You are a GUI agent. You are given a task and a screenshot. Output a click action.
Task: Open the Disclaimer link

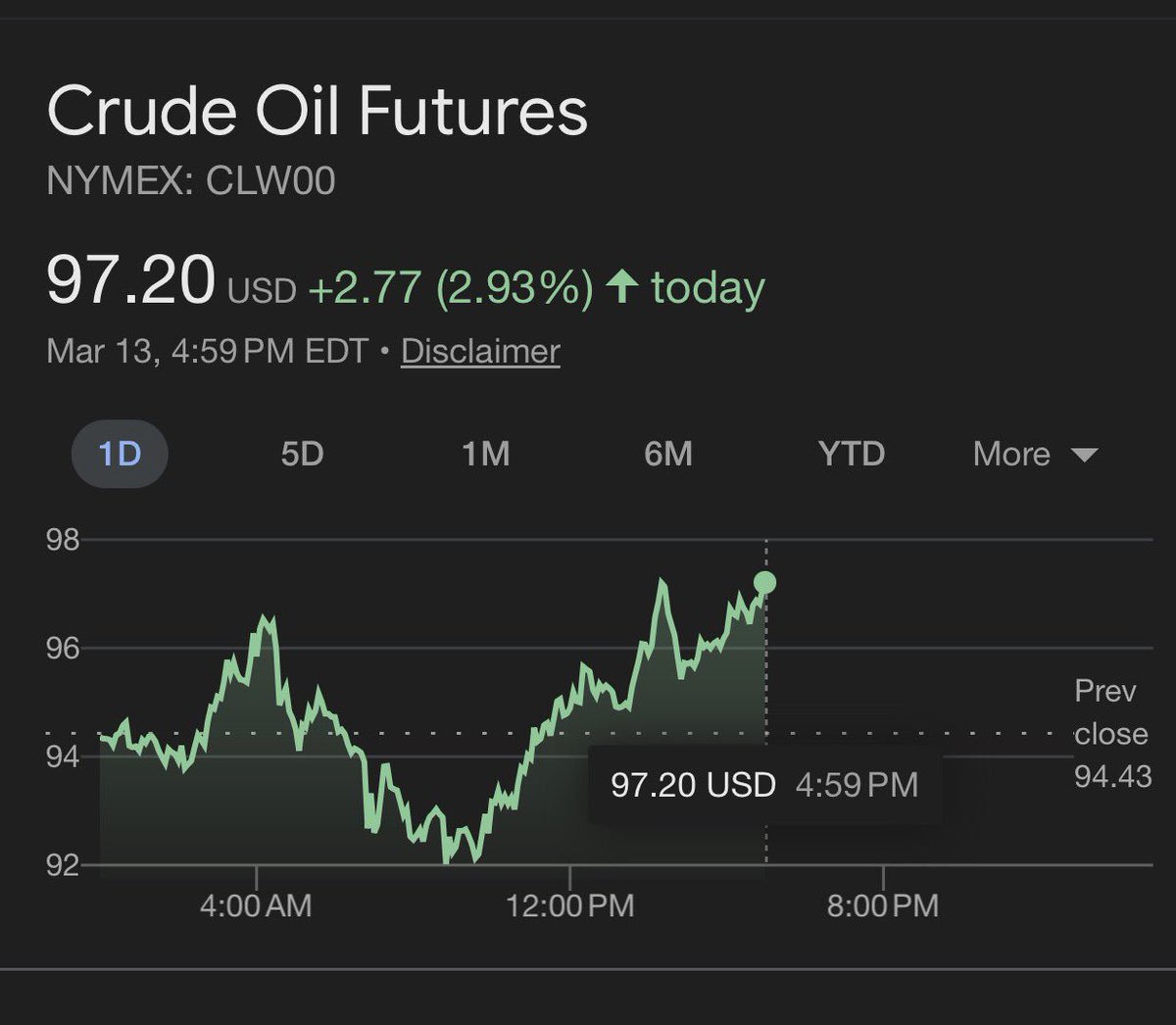pos(480,351)
